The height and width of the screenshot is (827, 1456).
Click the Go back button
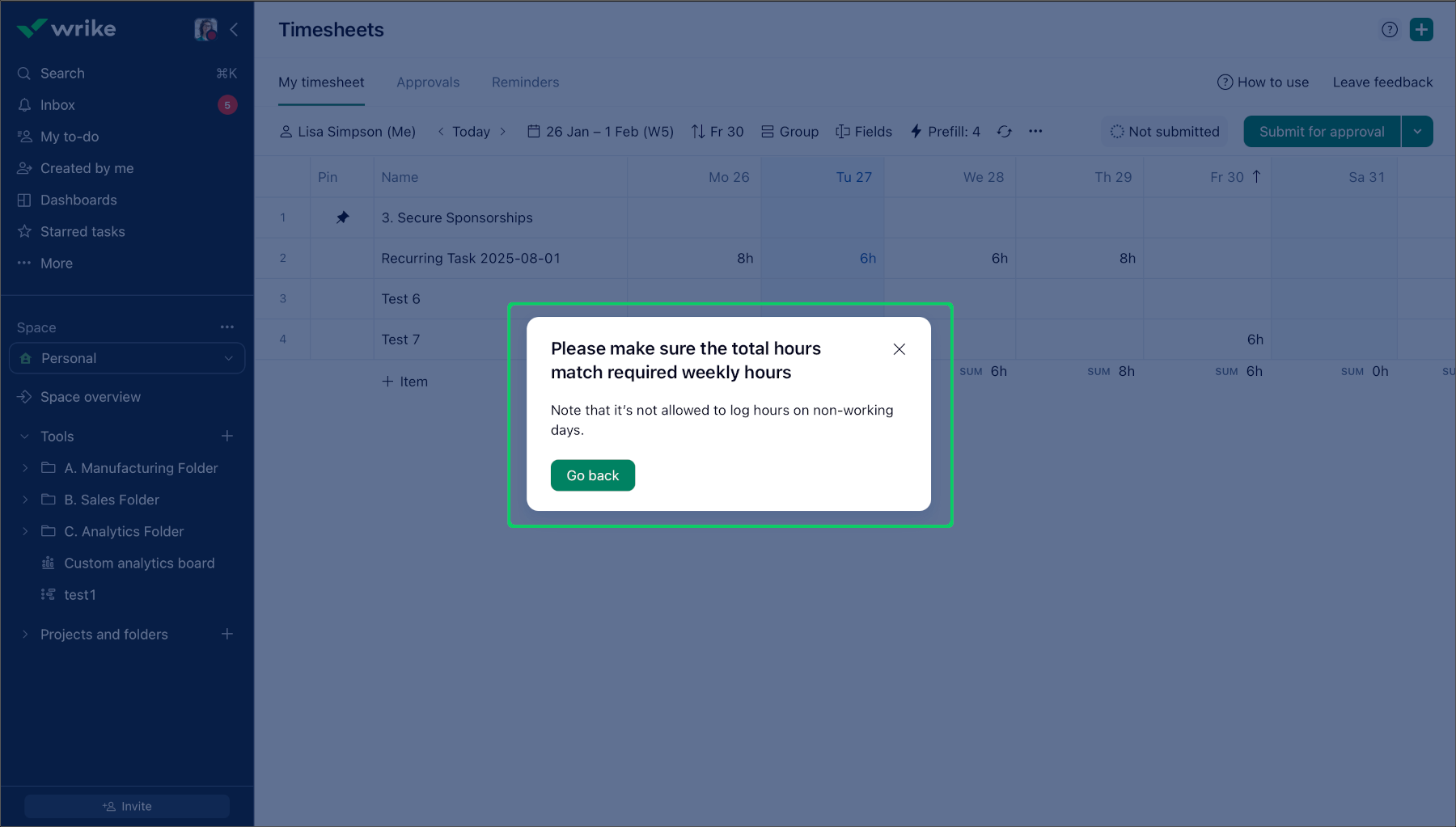point(592,475)
